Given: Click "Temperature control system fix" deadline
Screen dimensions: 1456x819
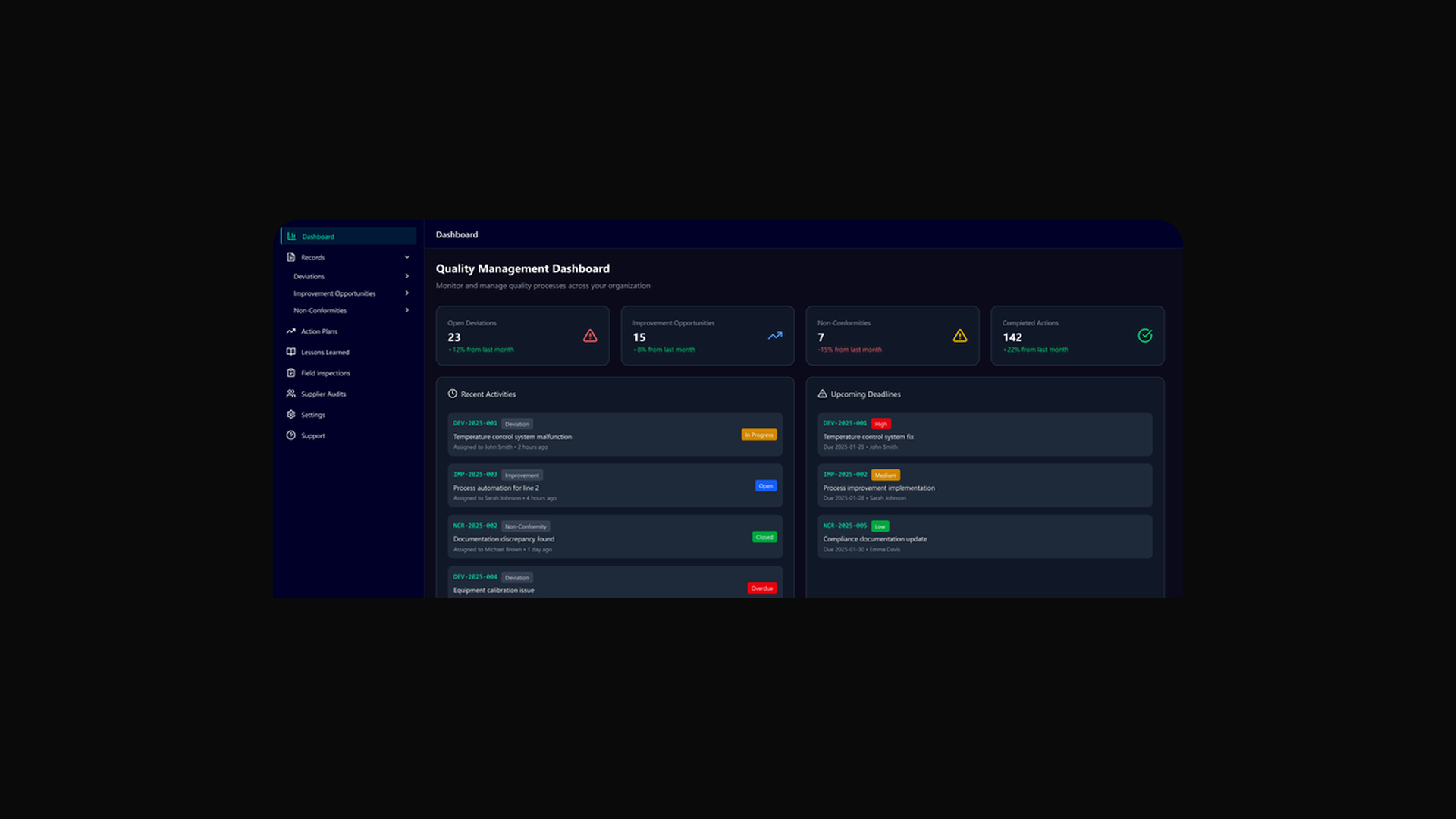Looking at the screenshot, I should pyautogui.click(x=868, y=437).
